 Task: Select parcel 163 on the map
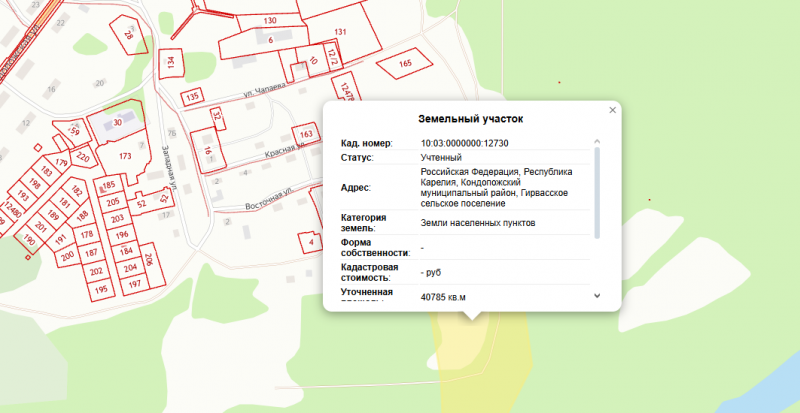[x=306, y=135]
